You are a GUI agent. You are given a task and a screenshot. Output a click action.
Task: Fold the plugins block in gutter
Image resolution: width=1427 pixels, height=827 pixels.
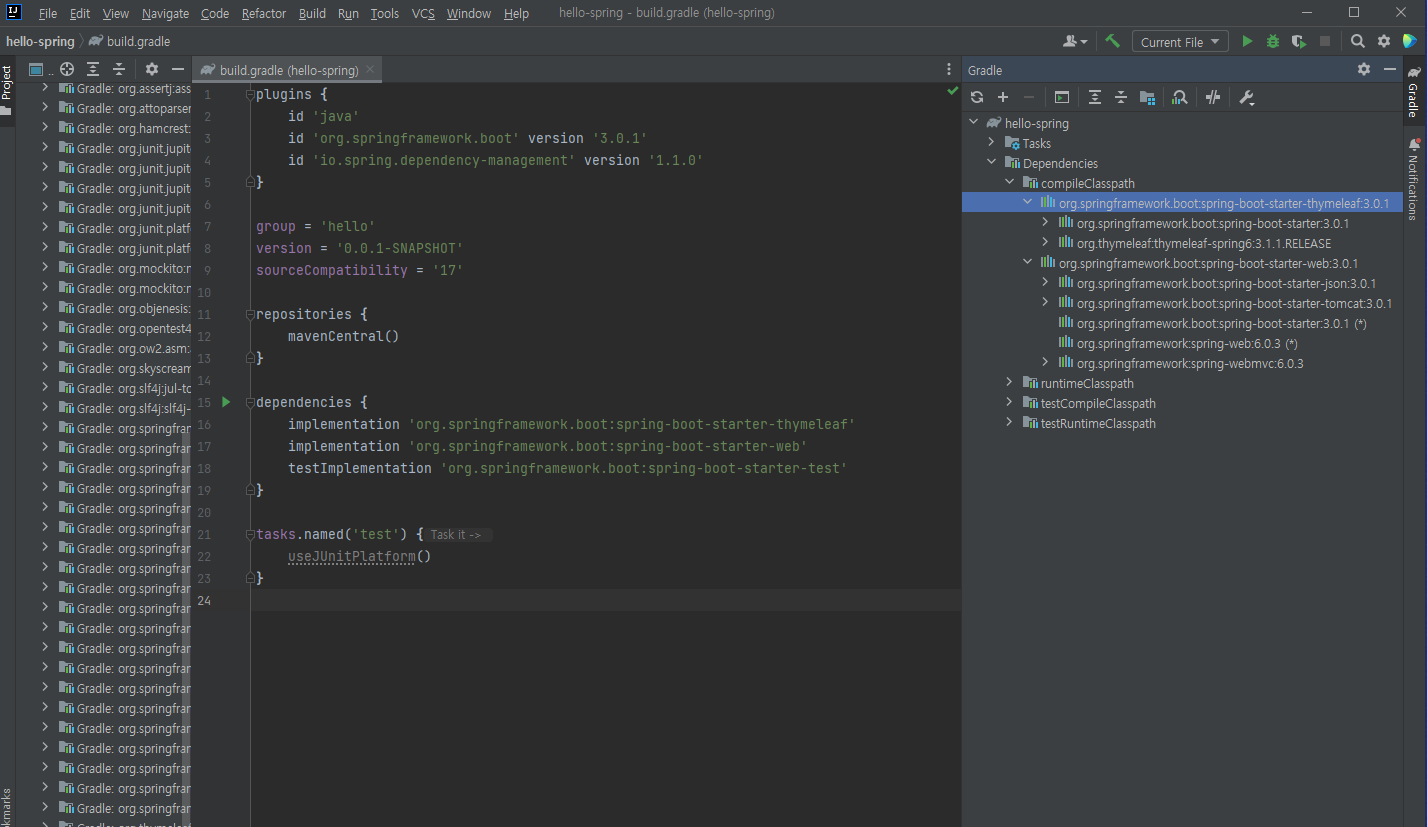tap(250, 94)
